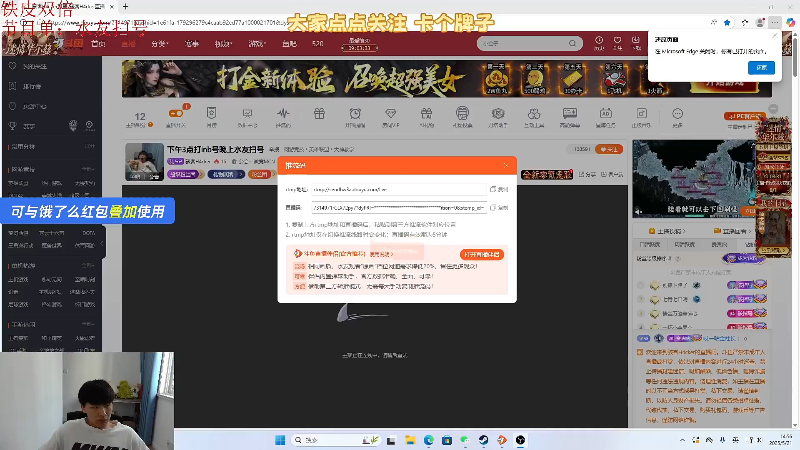The height and width of the screenshot is (450, 800).
Task: Open a new browser tab with plus button
Action: 126,6
